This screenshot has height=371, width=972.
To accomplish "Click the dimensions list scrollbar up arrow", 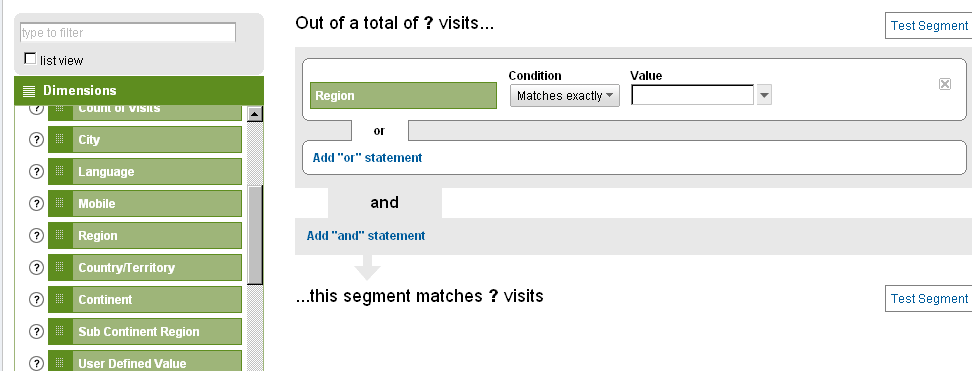I will [x=255, y=114].
